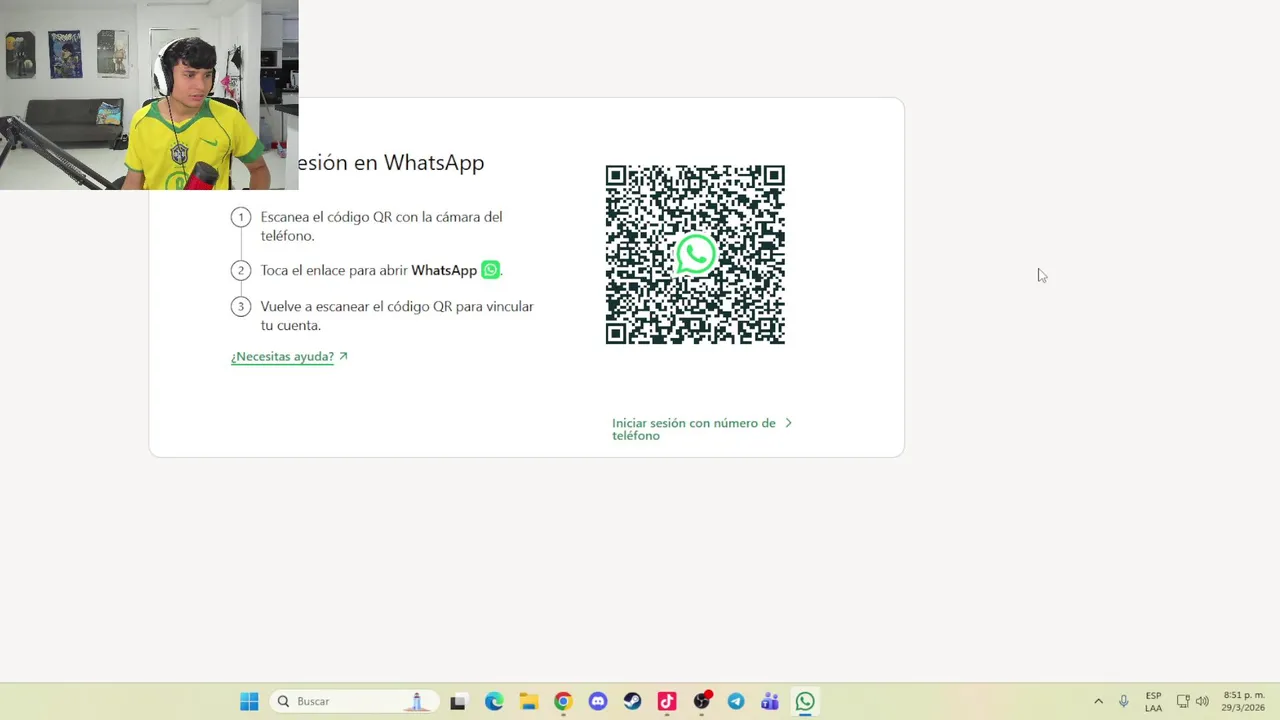Click the external arrow beside ¿Necesitas ayuda?
This screenshot has height=720, width=1280.
tap(343, 356)
